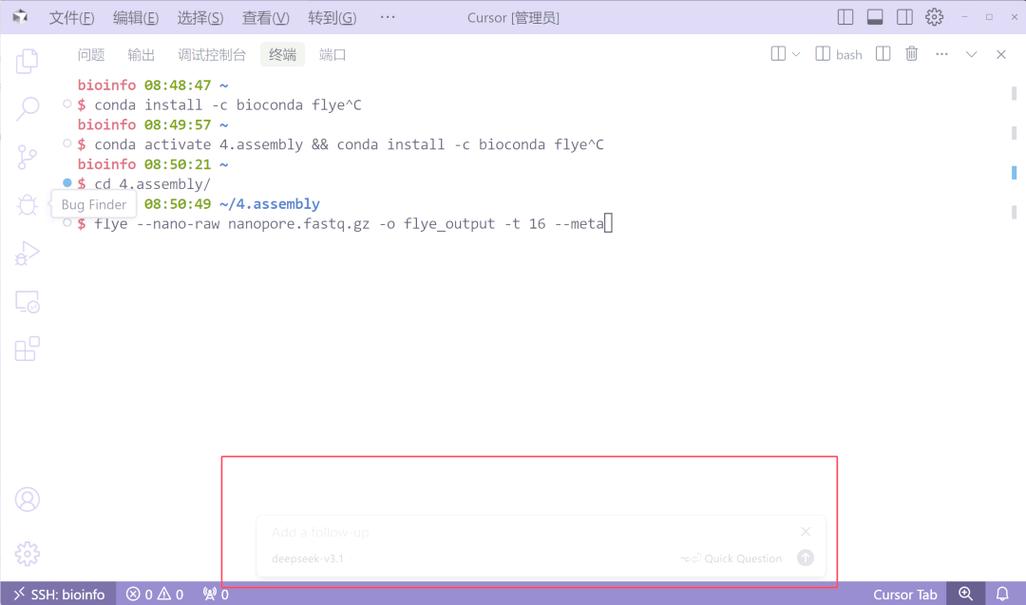Open the deepseek-v3.1 model selector
The image size is (1026, 605).
pos(307,558)
